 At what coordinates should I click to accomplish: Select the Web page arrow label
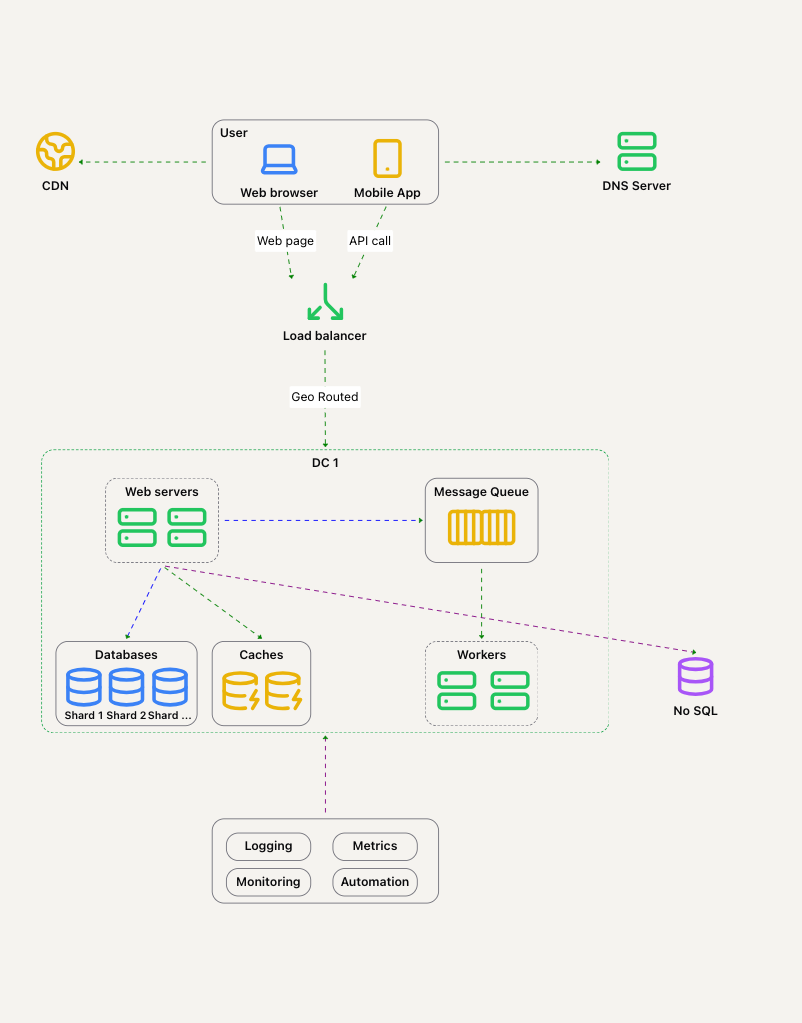click(285, 241)
